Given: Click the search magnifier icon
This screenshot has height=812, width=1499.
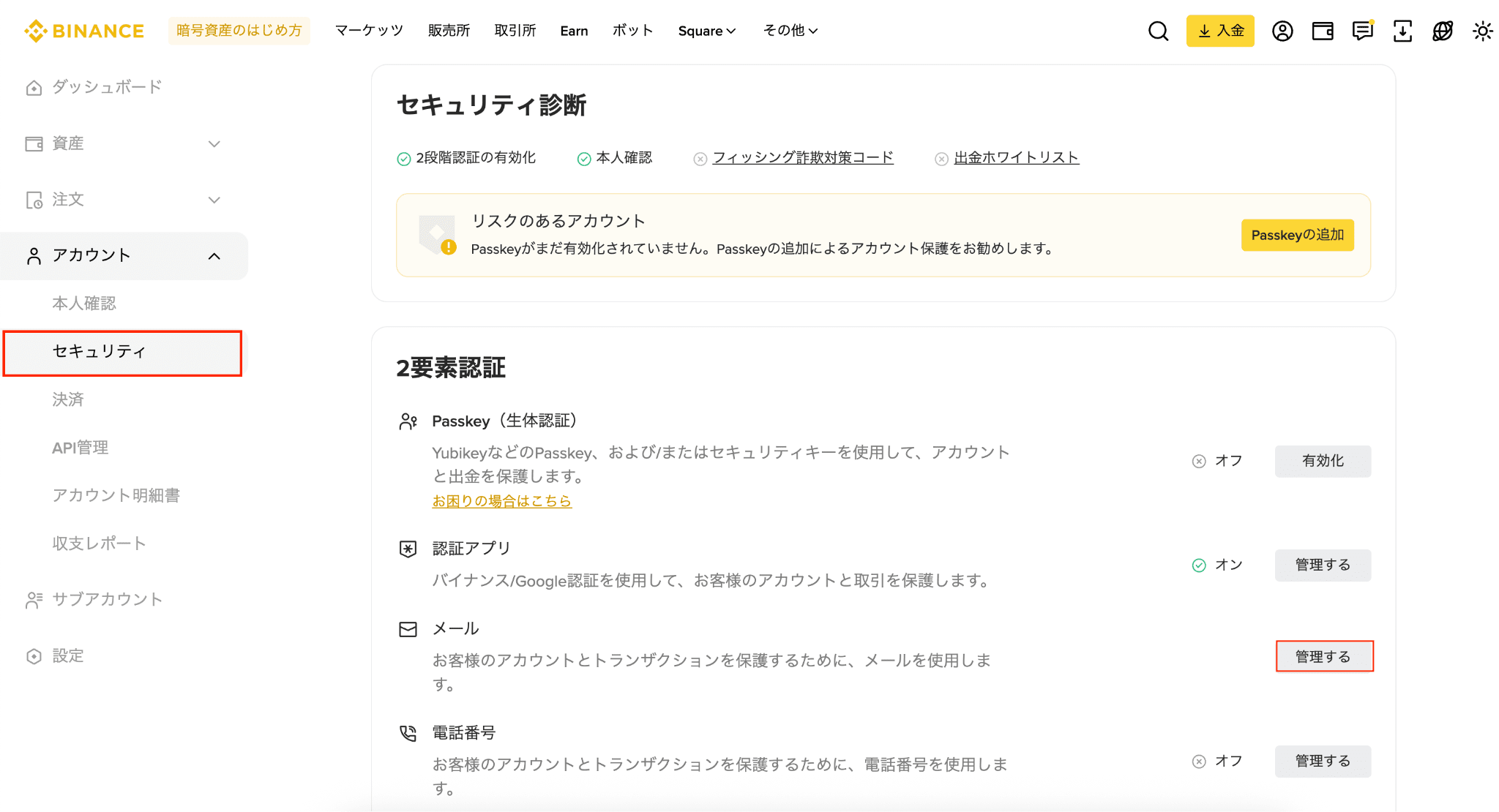Looking at the screenshot, I should (x=1158, y=31).
